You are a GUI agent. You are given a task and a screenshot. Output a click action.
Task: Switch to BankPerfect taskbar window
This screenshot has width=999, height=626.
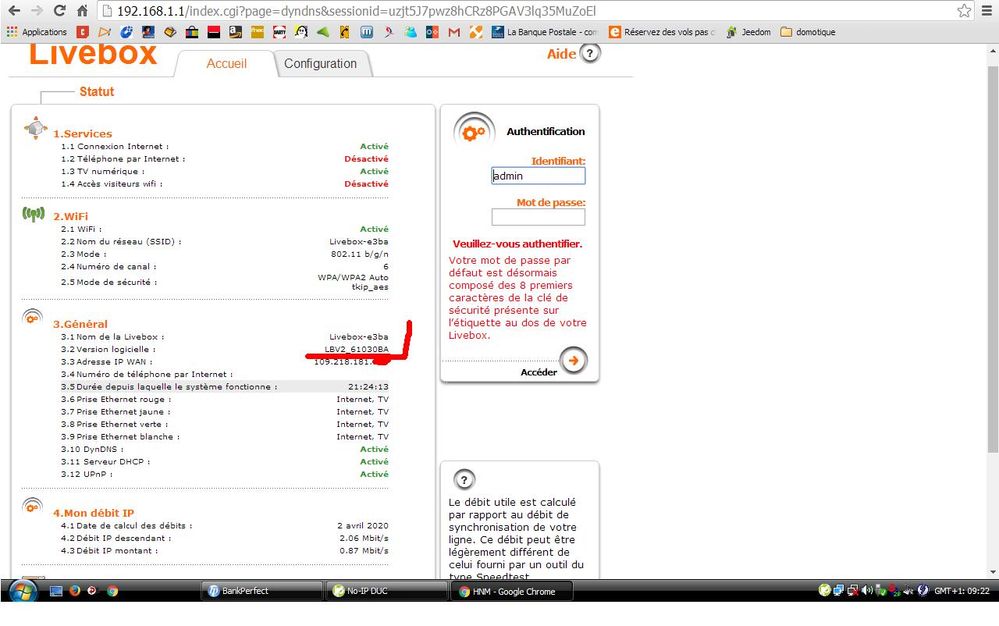[x=262, y=591]
